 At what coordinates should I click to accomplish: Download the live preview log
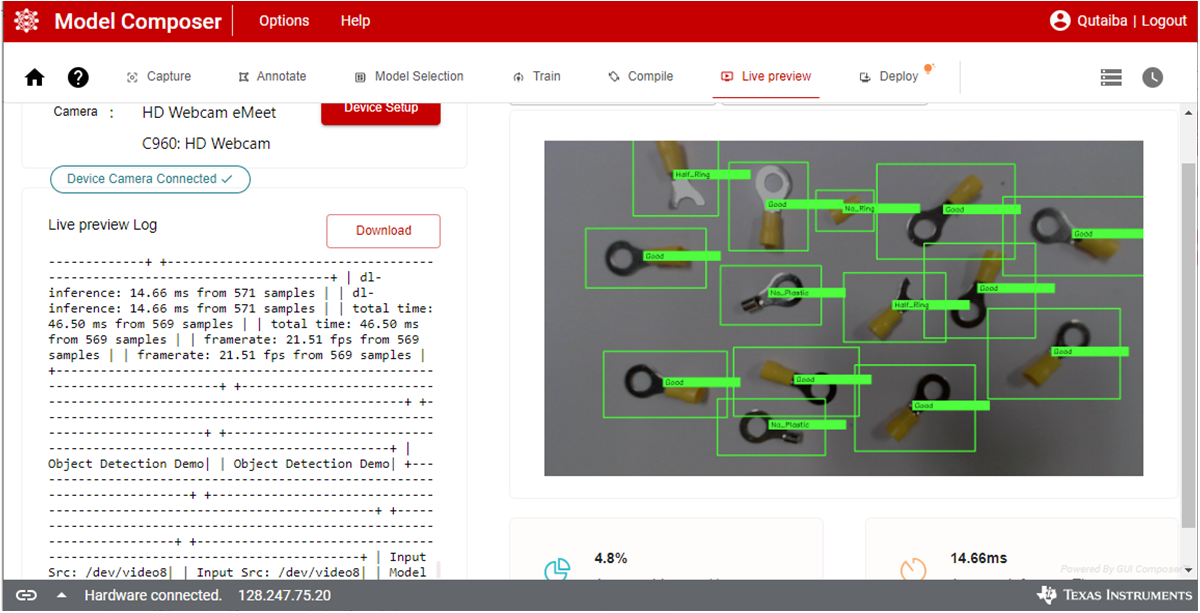point(383,231)
